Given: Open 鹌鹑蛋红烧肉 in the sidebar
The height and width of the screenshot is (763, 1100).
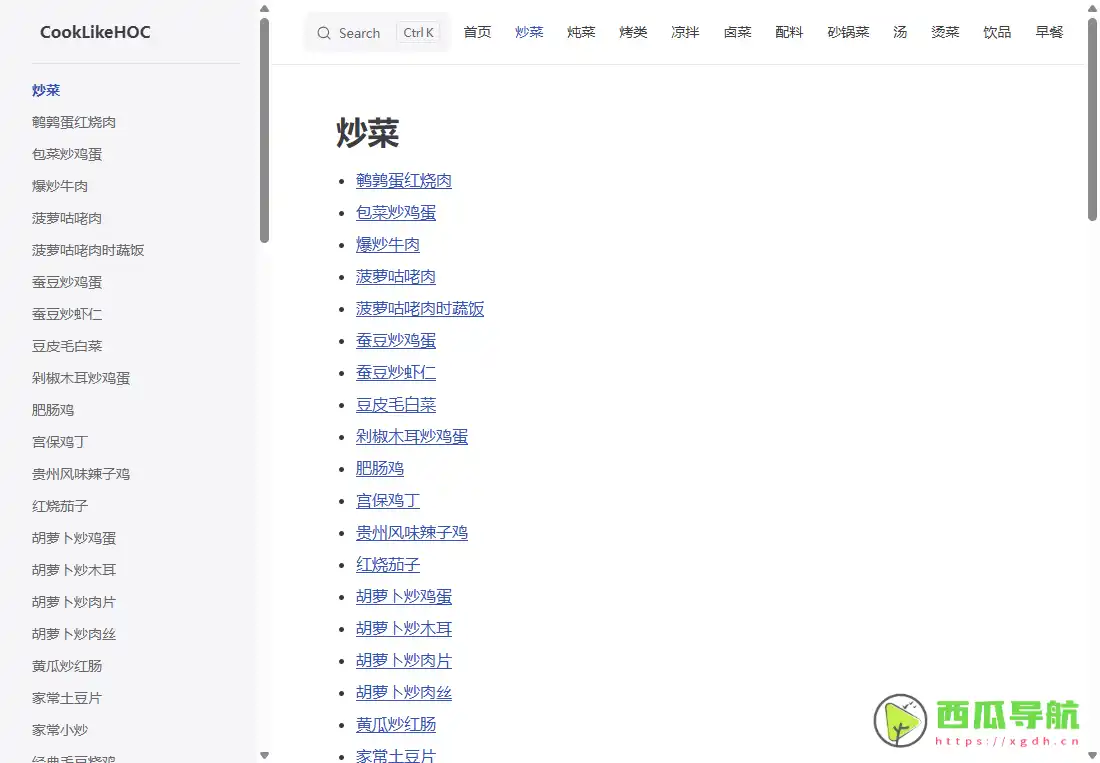Looking at the screenshot, I should pos(74,122).
